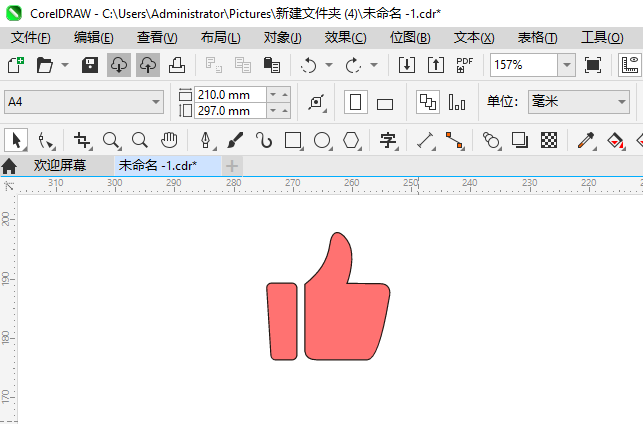Select the Polygon tool
Viewport: 643px width, 424px height.
point(352,141)
